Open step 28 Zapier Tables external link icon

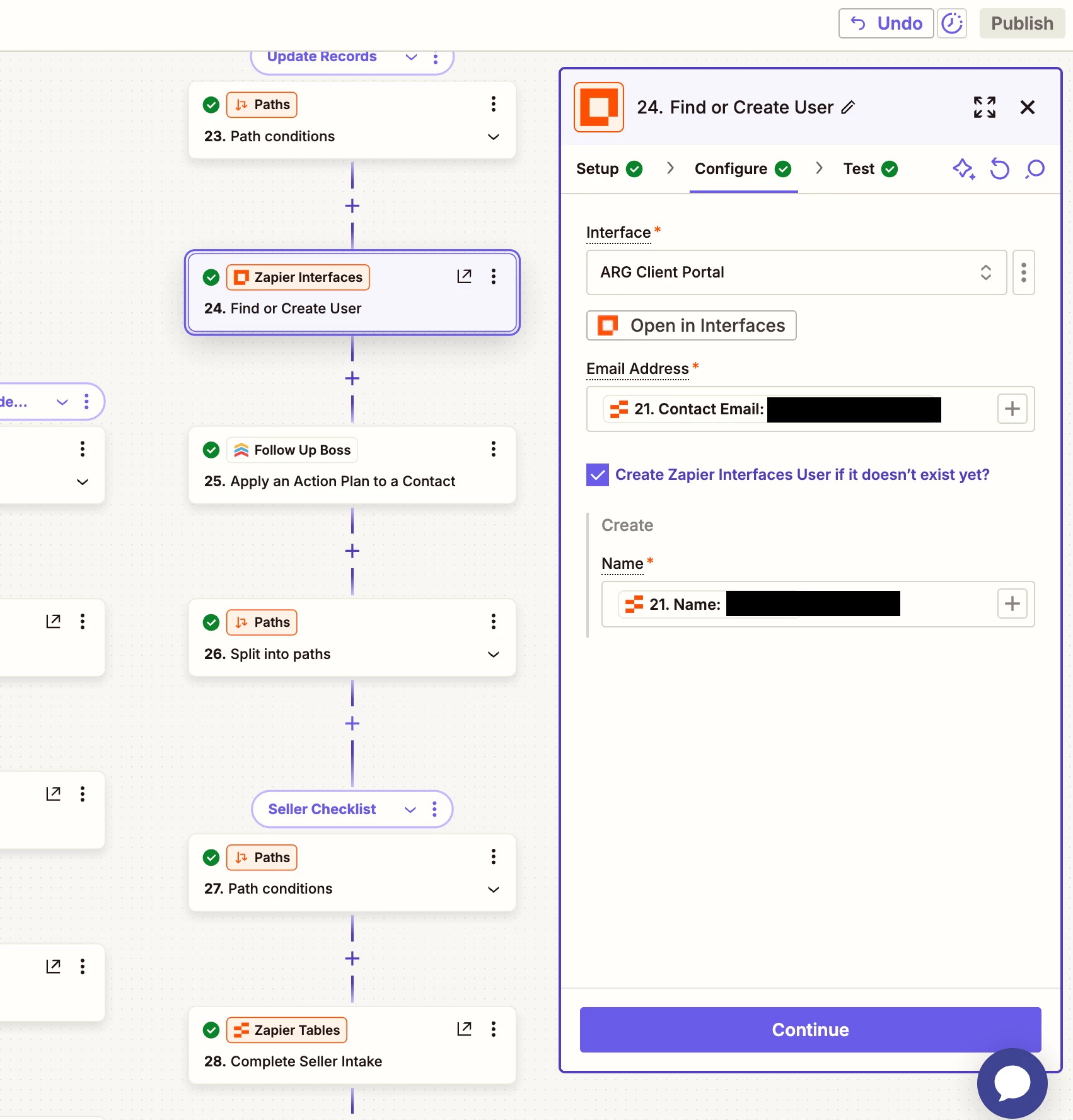(x=464, y=1029)
